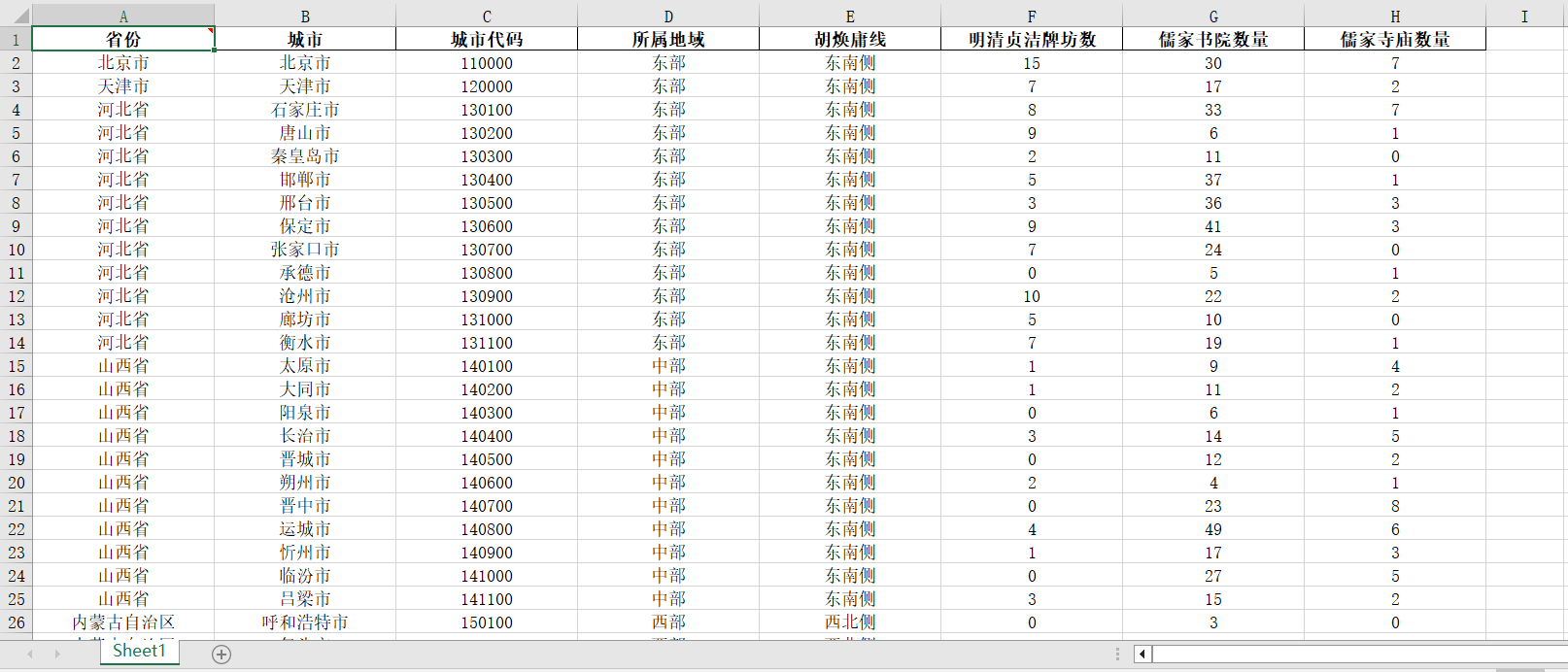
Task: Click 儒家书院数量 value 49 for 运城市
Action: tap(1213, 529)
